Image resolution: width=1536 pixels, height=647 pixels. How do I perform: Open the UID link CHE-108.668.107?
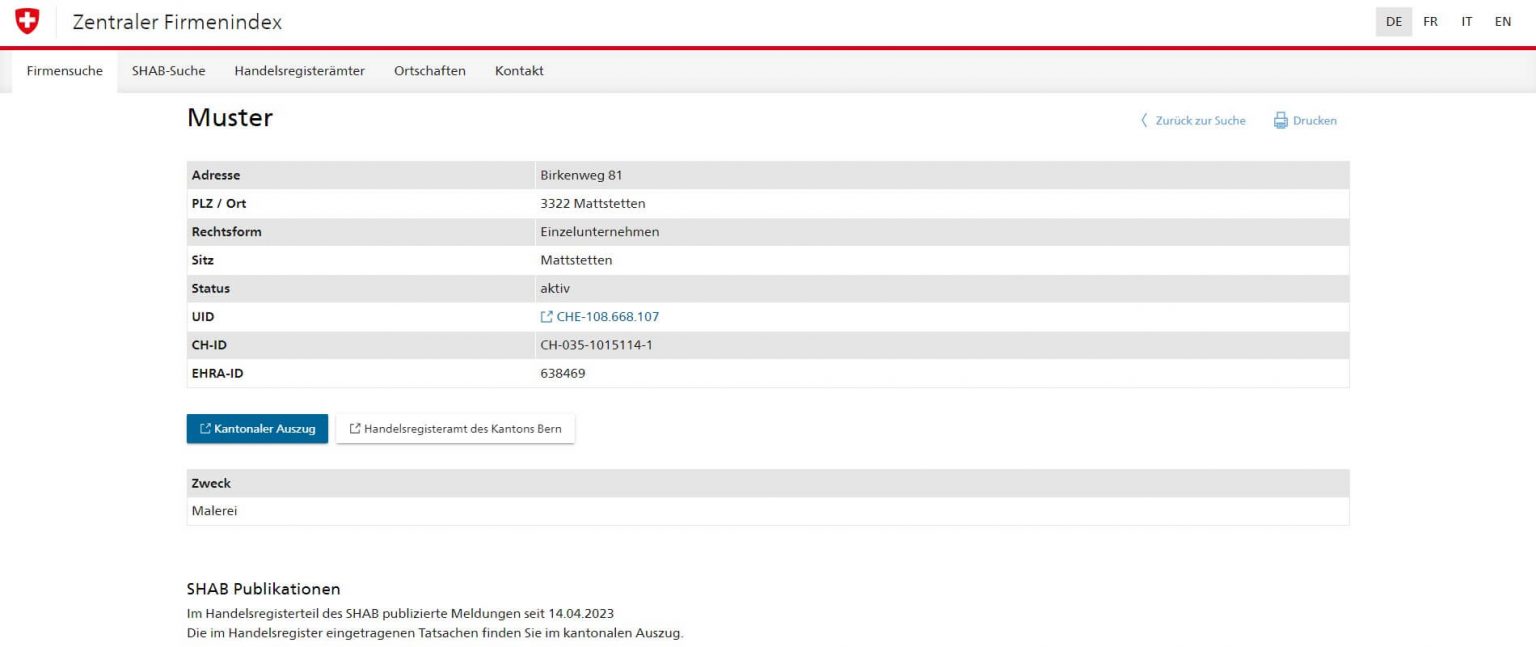607,317
